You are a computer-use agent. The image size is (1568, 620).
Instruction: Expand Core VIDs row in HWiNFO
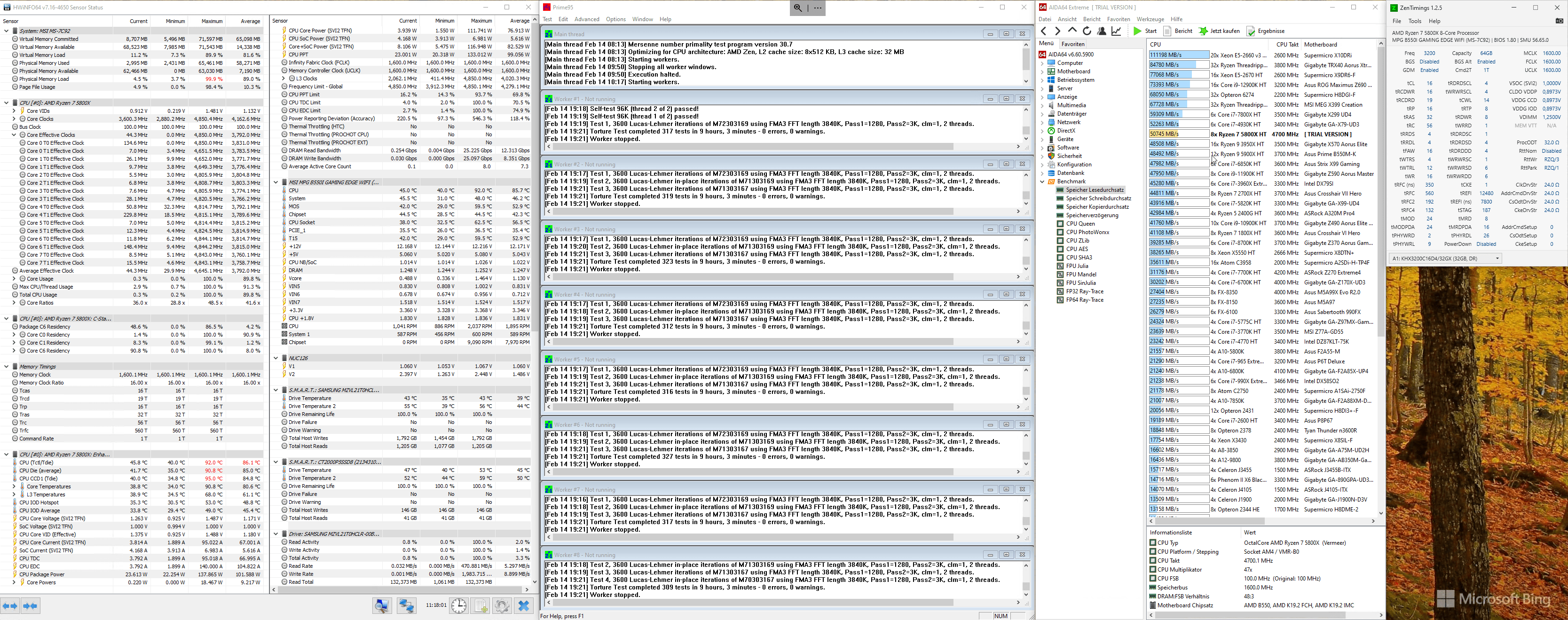tap(14, 111)
